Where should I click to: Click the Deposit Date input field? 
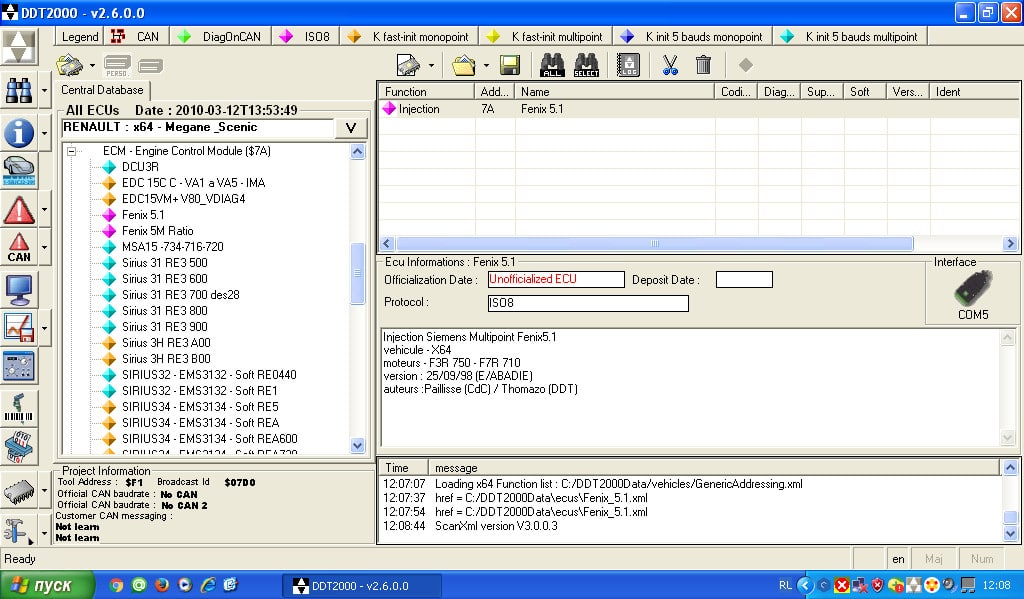pos(744,280)
